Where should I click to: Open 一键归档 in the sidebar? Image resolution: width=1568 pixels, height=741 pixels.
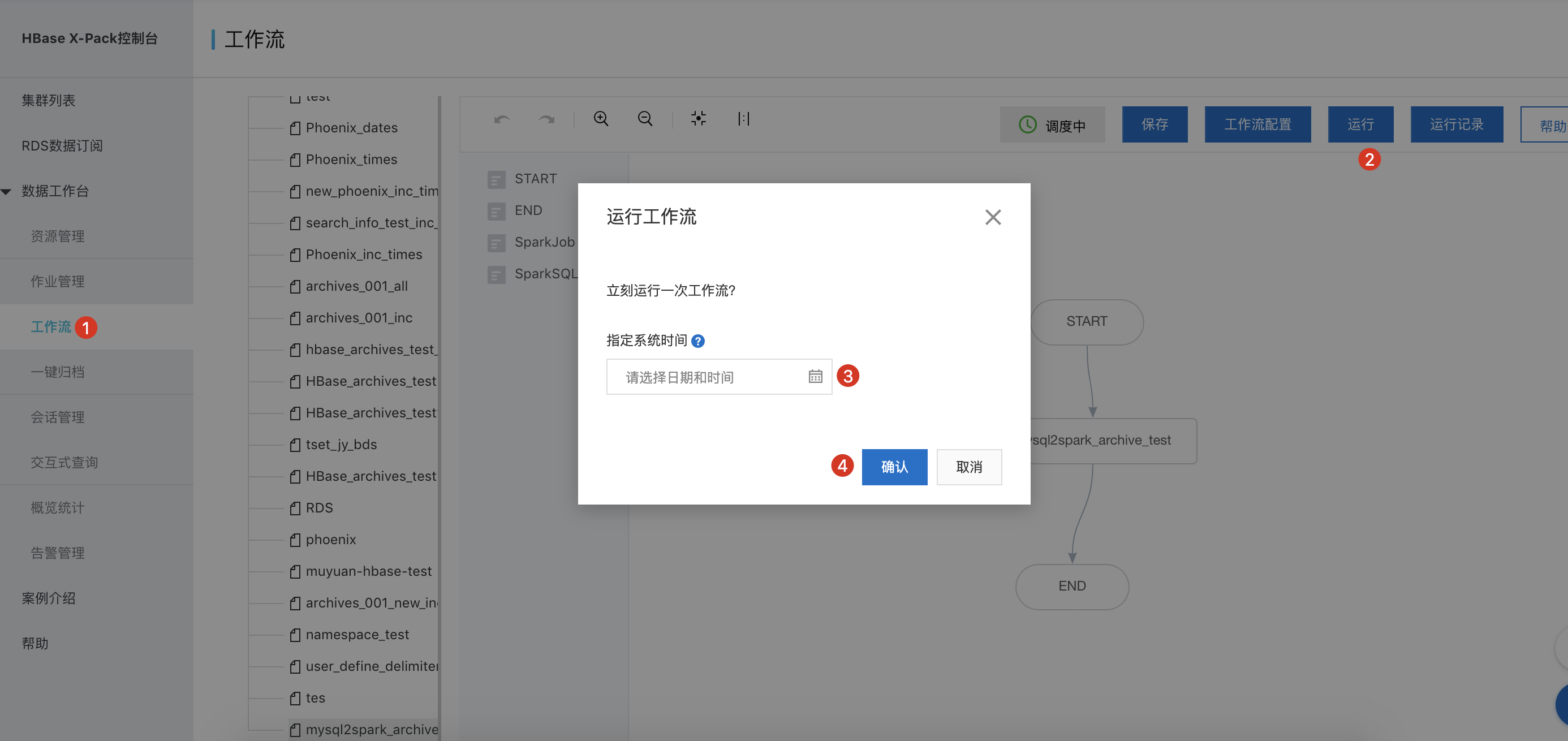58,372
